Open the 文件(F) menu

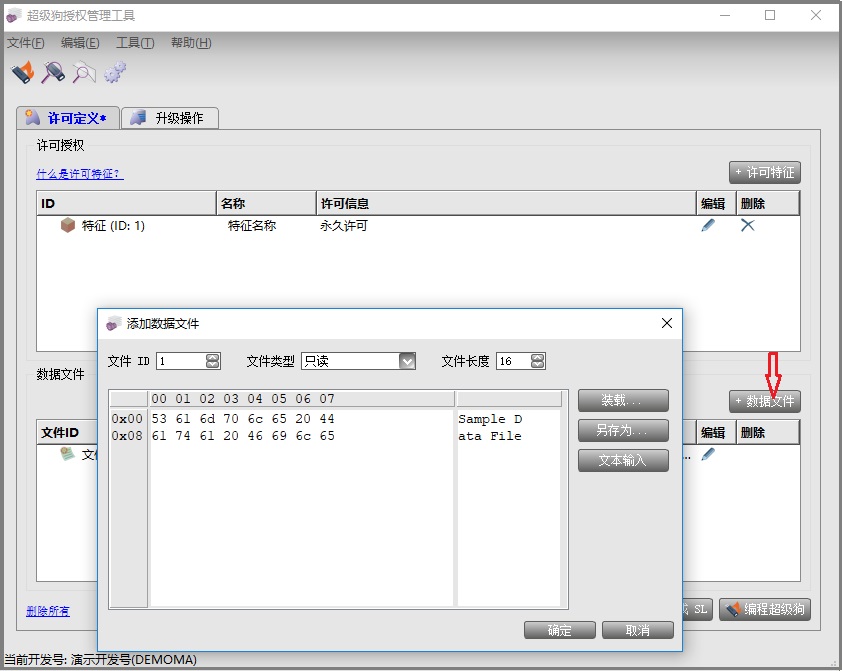pyautogui.click(x=26, y=43)
